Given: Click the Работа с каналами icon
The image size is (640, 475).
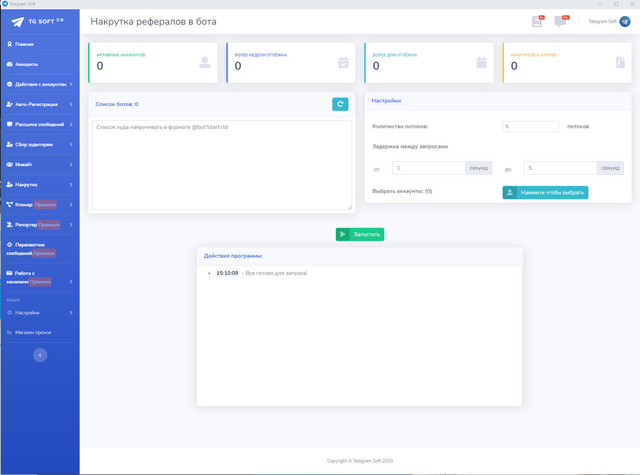Looking at the screenshot, I should pos(9,273).
